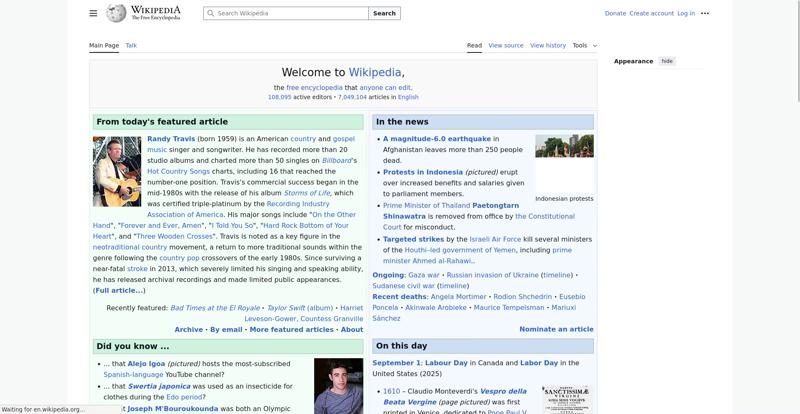
Task: Click the search magnifier icon
Action: (210, 13)
